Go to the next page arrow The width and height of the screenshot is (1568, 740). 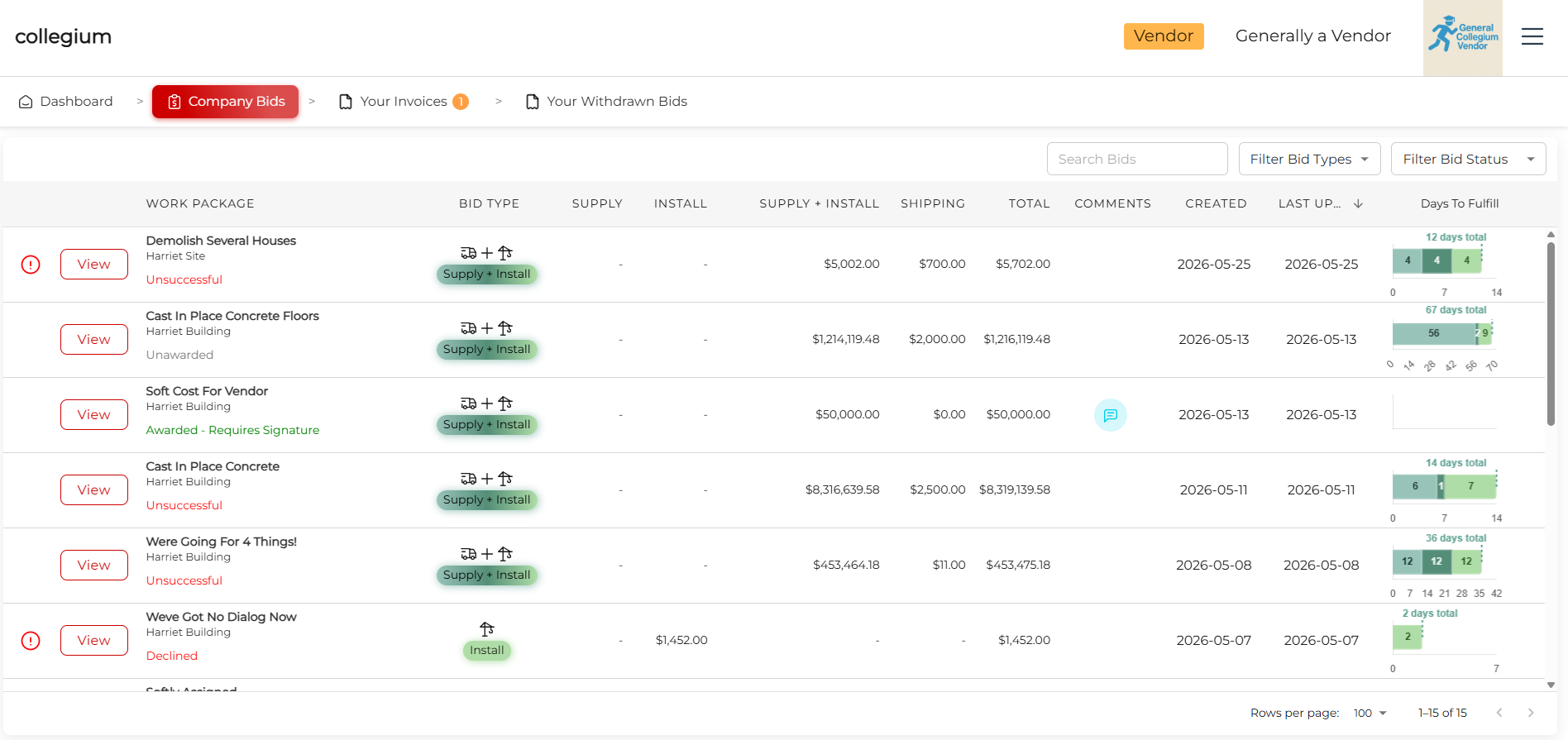(x=1531, y=713)
